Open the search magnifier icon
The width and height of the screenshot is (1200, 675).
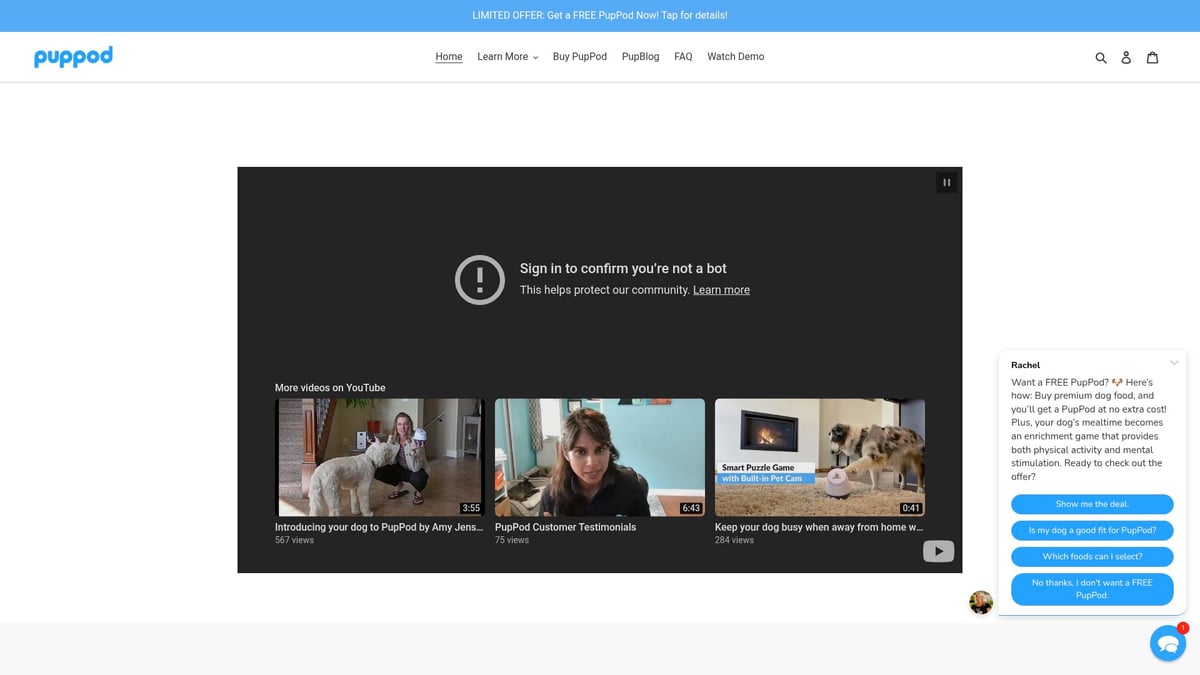1101,58
